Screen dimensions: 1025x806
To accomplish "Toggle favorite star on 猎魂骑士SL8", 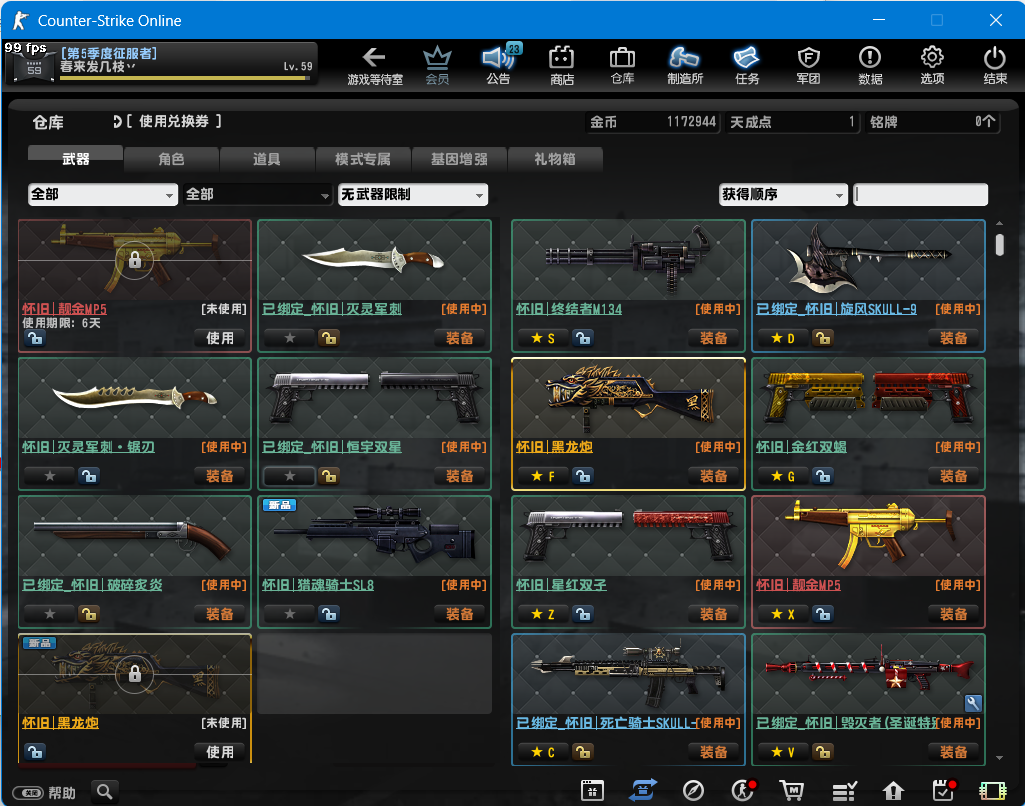I will [x=290, y=614].
